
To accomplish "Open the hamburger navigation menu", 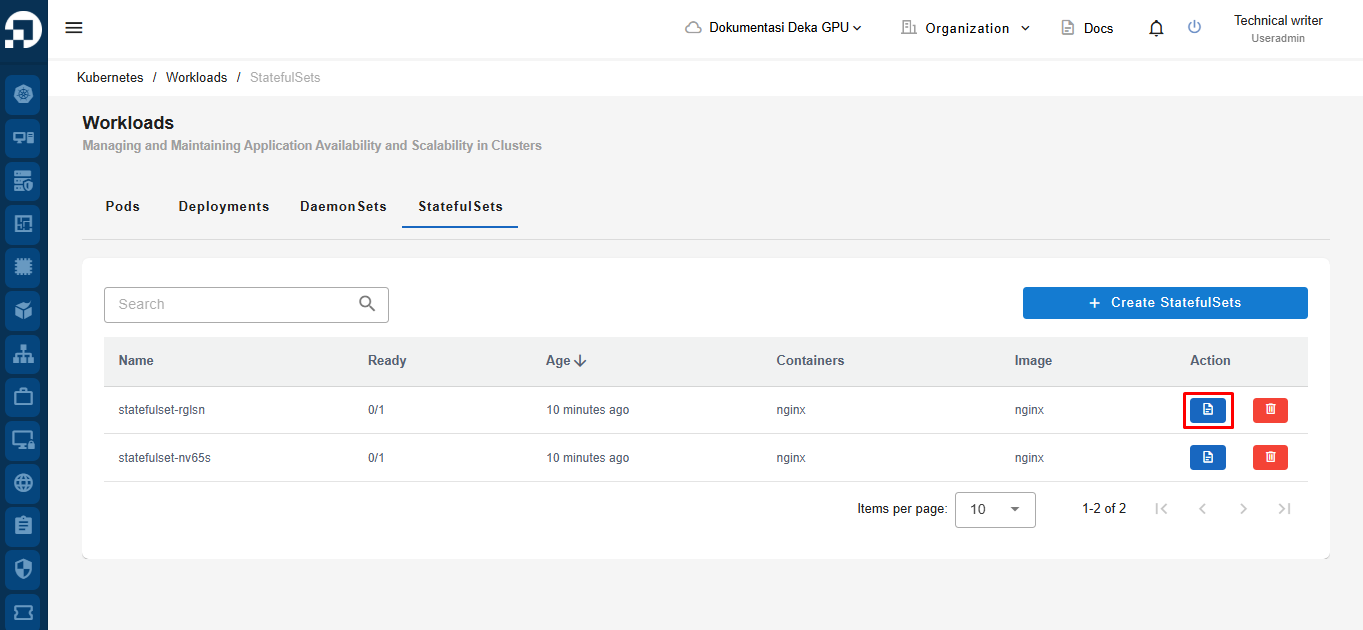I will [x=74, y=28].
